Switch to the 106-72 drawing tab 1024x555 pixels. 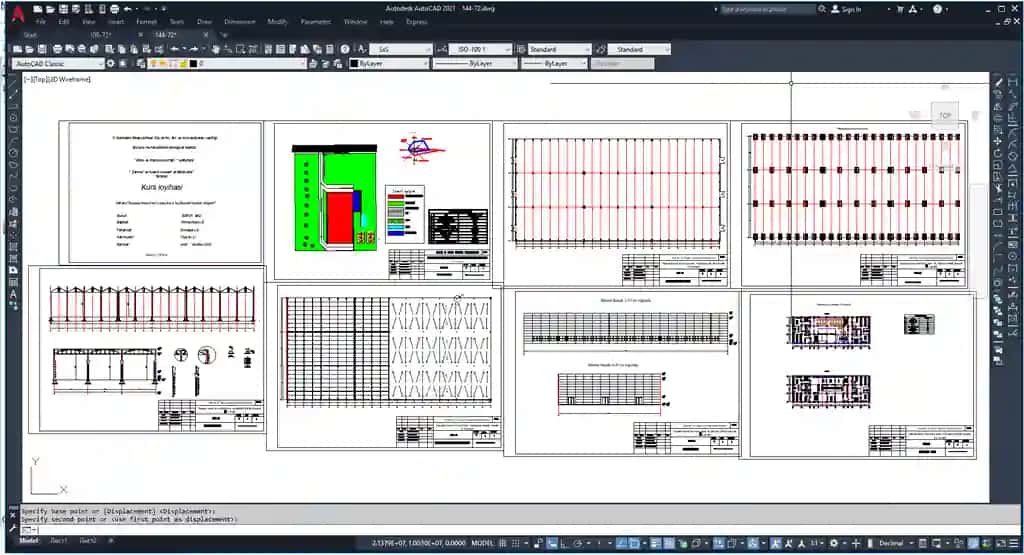tap(101, 35)
